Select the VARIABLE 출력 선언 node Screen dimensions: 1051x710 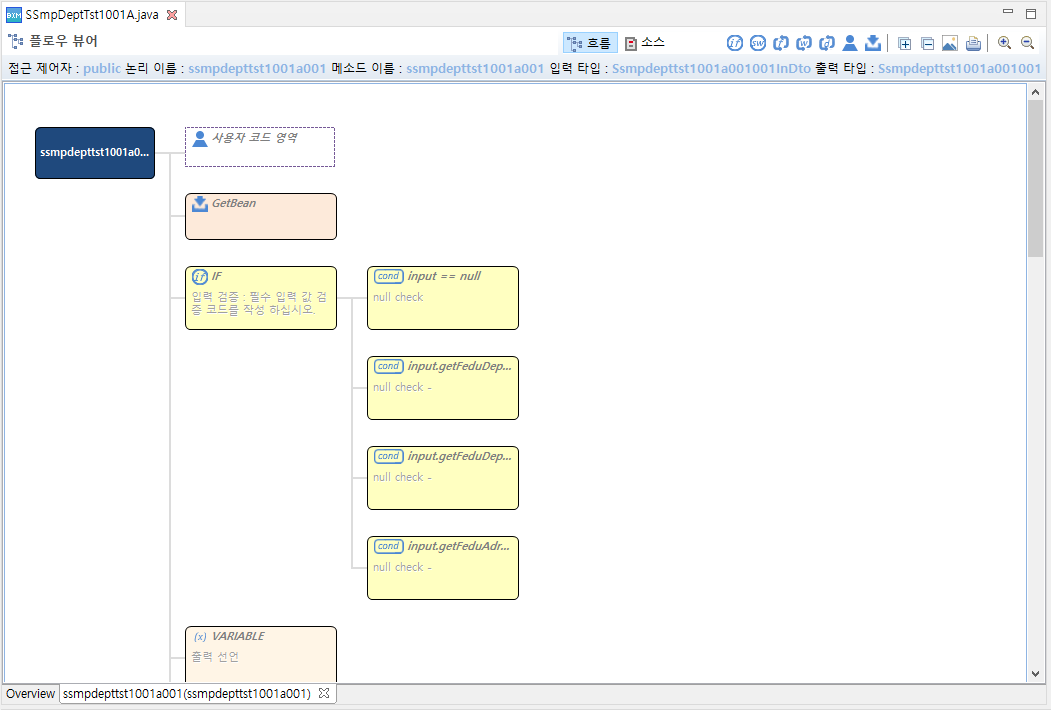pos(260,653)
